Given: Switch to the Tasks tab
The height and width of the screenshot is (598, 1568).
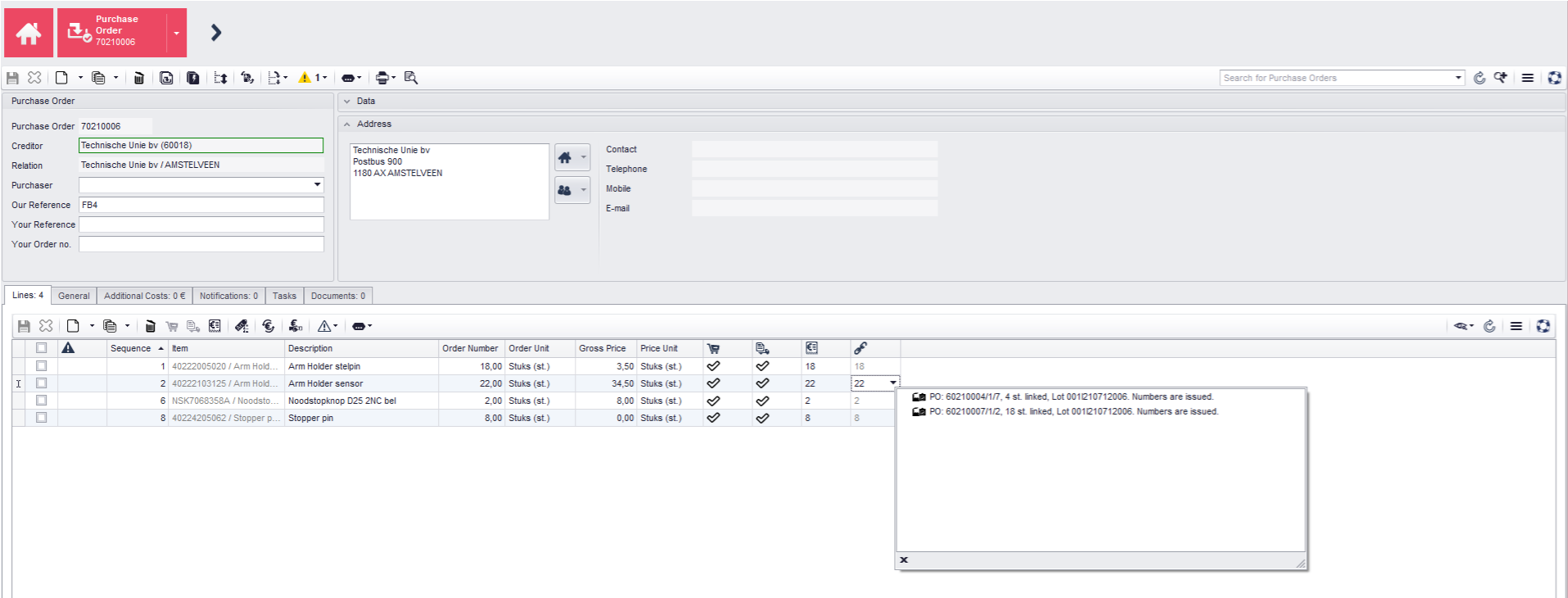Looking at the screenshot, I should tap(284, 296).
